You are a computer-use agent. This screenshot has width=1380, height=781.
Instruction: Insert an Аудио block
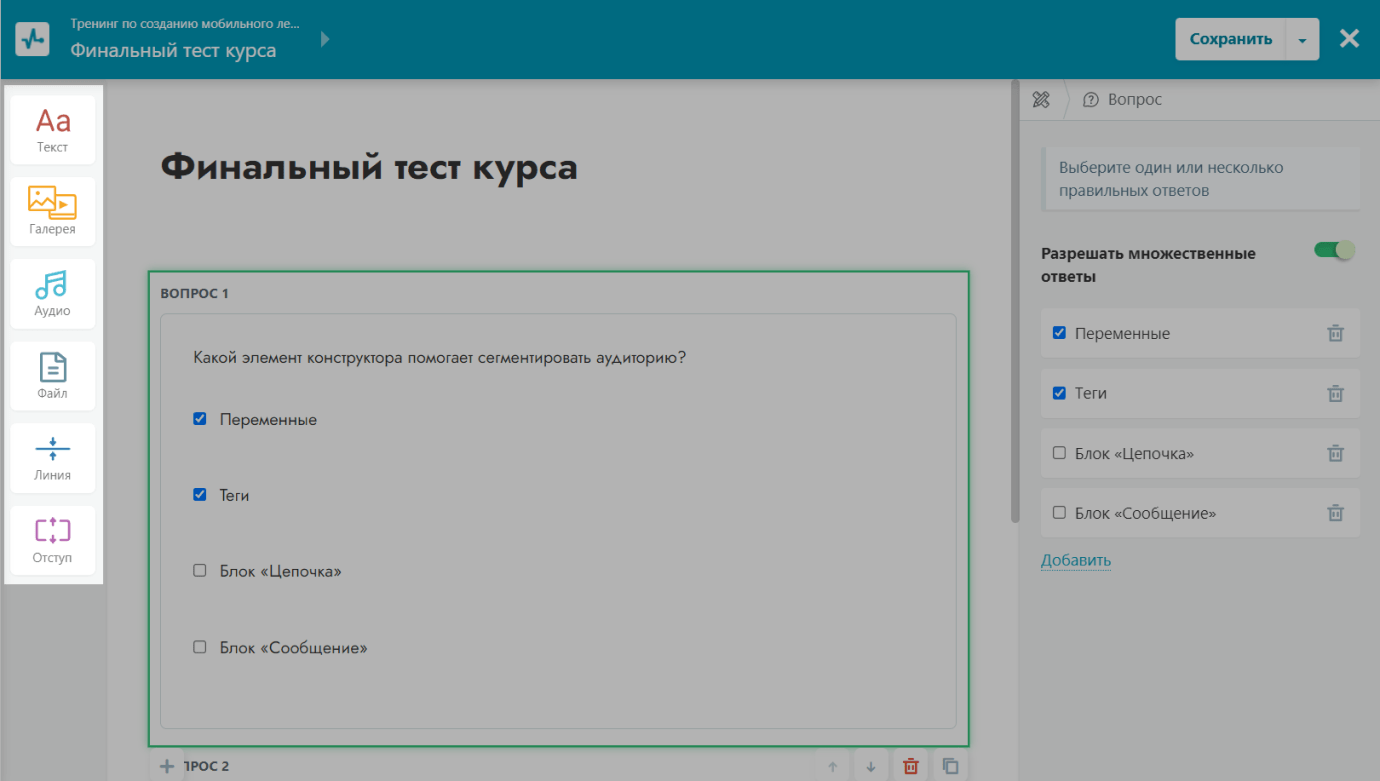pyautogui.click(x=53, y=294)
